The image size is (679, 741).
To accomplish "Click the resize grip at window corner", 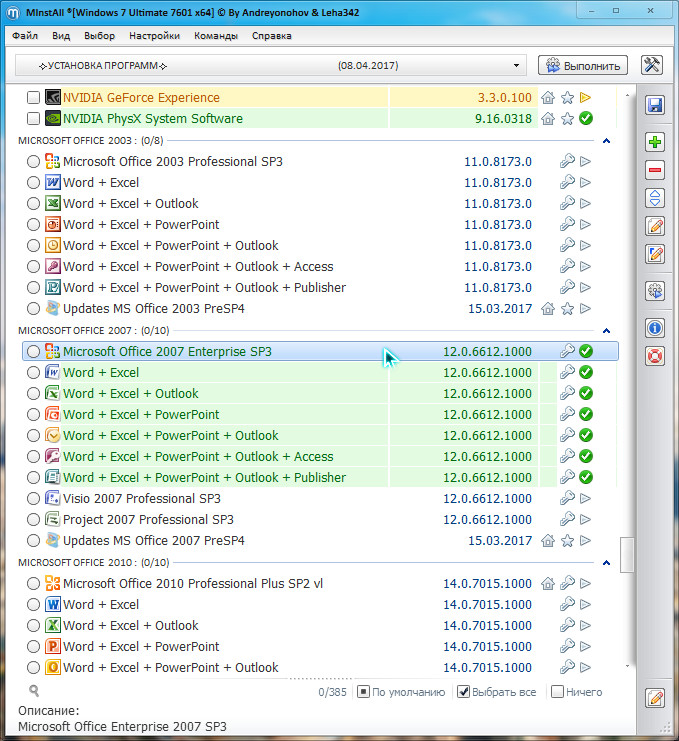I will (x=665, y=727).
